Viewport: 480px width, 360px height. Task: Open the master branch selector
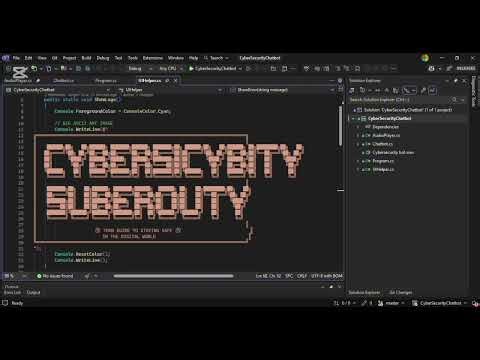click(391, 303)
